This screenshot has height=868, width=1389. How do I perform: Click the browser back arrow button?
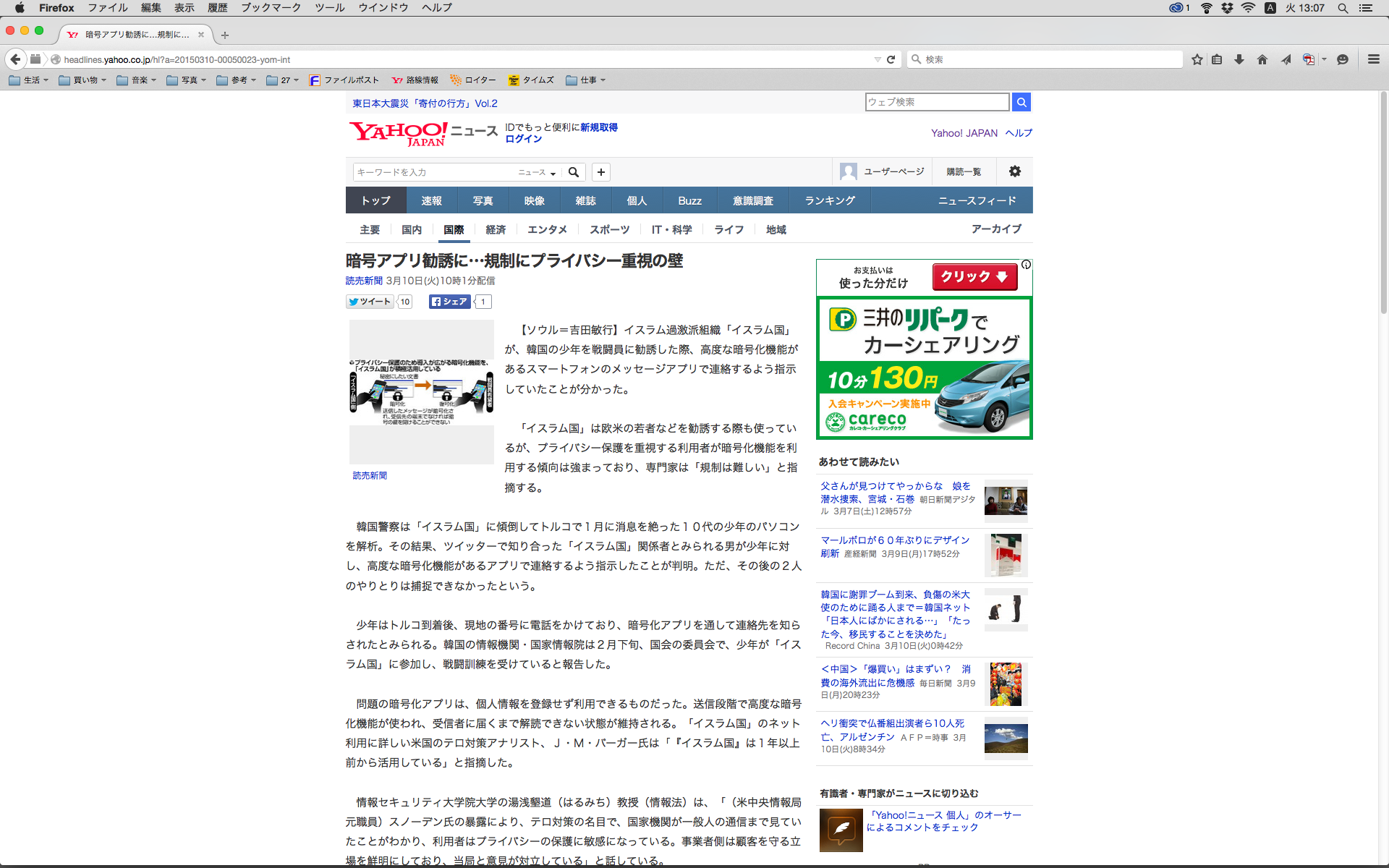15,59
